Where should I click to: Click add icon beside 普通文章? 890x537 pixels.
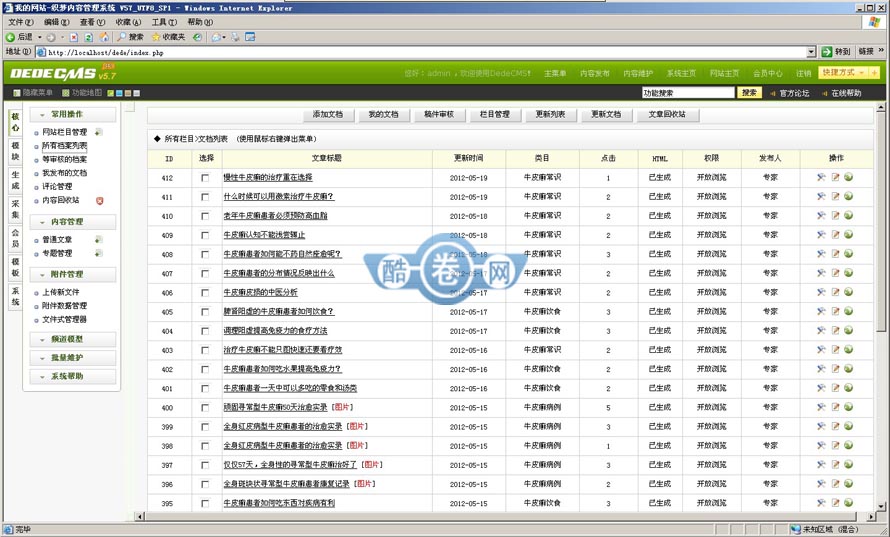point(98,240)
